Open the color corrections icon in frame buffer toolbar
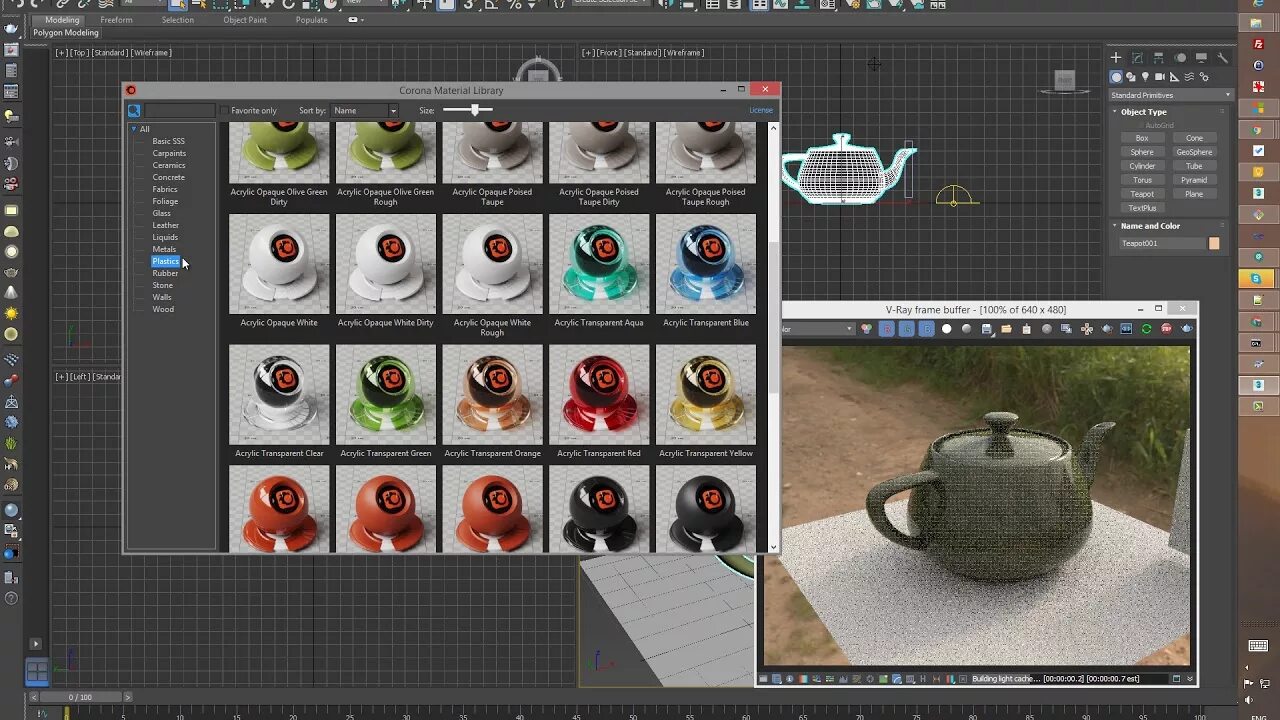 865,330
